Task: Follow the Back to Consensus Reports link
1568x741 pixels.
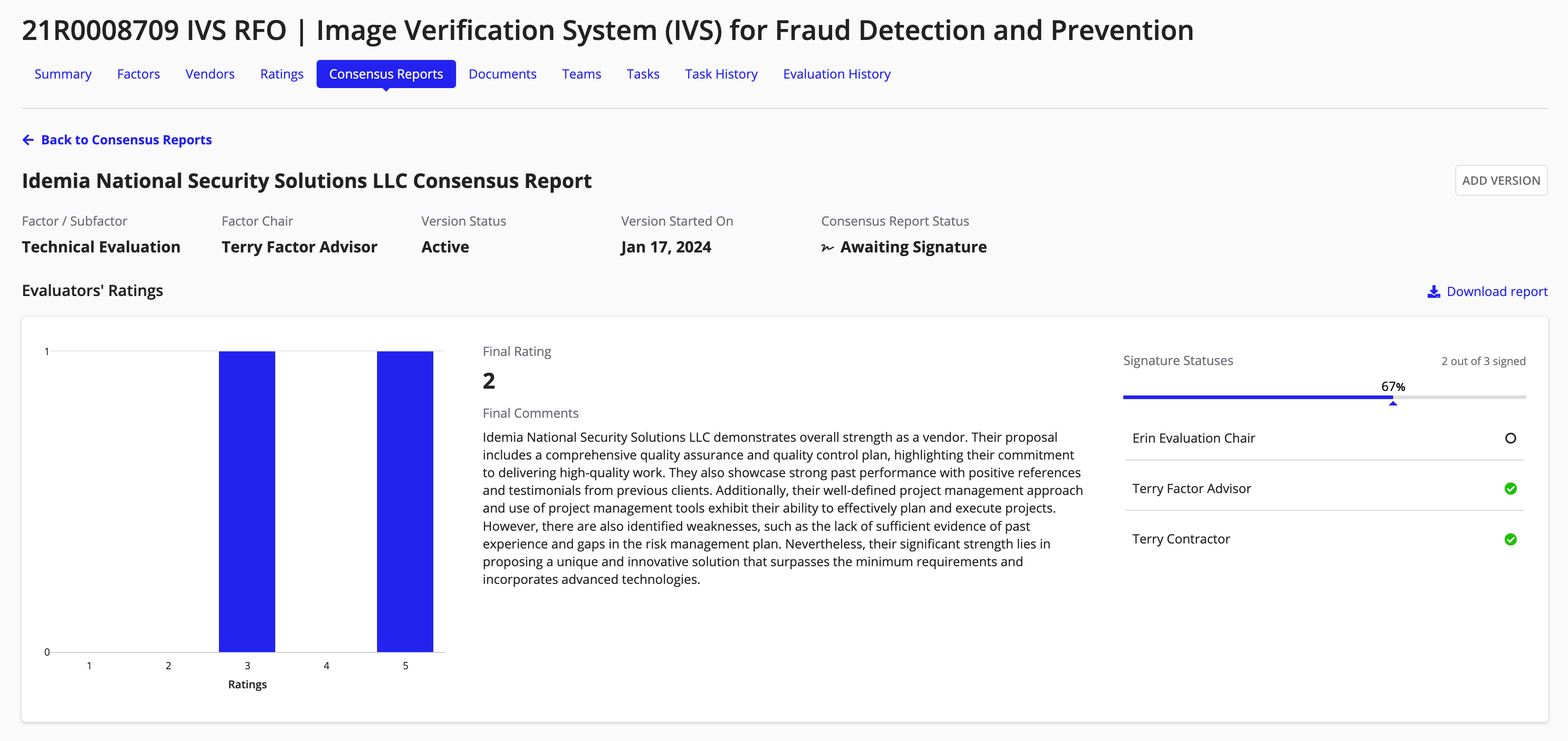Action: pyautogui.click(x=117, y=140)
